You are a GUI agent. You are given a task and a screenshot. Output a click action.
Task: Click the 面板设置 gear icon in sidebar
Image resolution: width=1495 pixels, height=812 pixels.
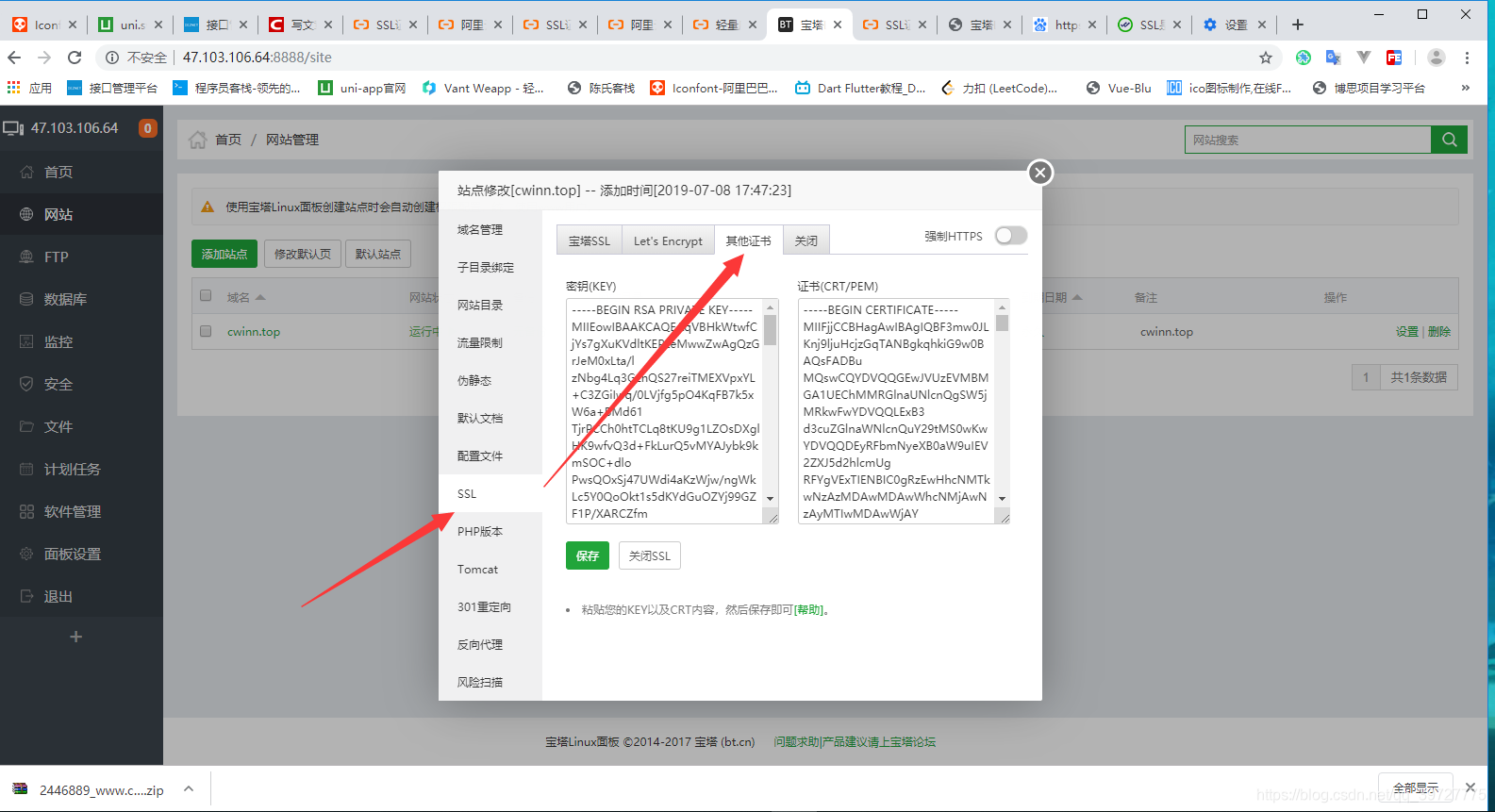[x=26, y=554]
